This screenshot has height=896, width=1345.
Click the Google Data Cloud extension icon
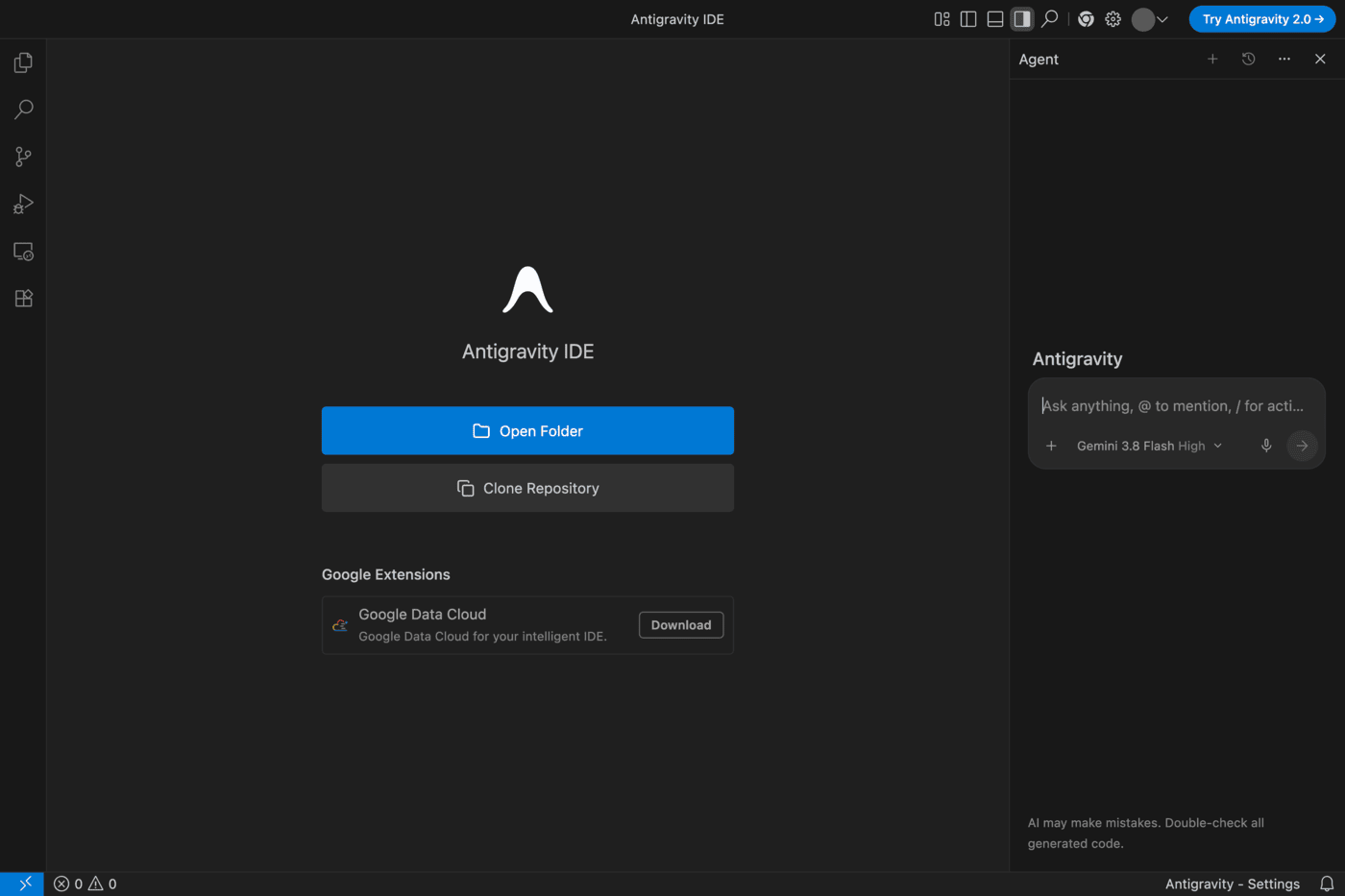pyautogui.click(x=340, y=625)
